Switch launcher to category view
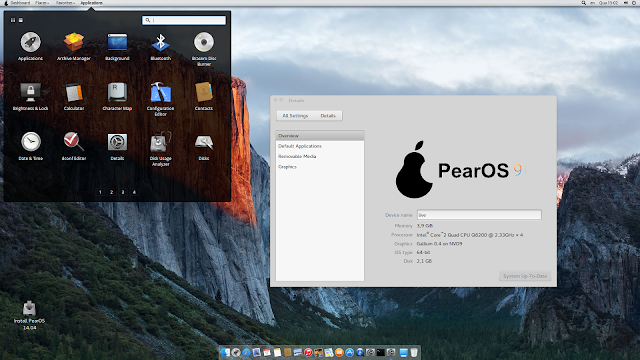Viewport: 640px width, 360px height. click(x=21, y=20)
